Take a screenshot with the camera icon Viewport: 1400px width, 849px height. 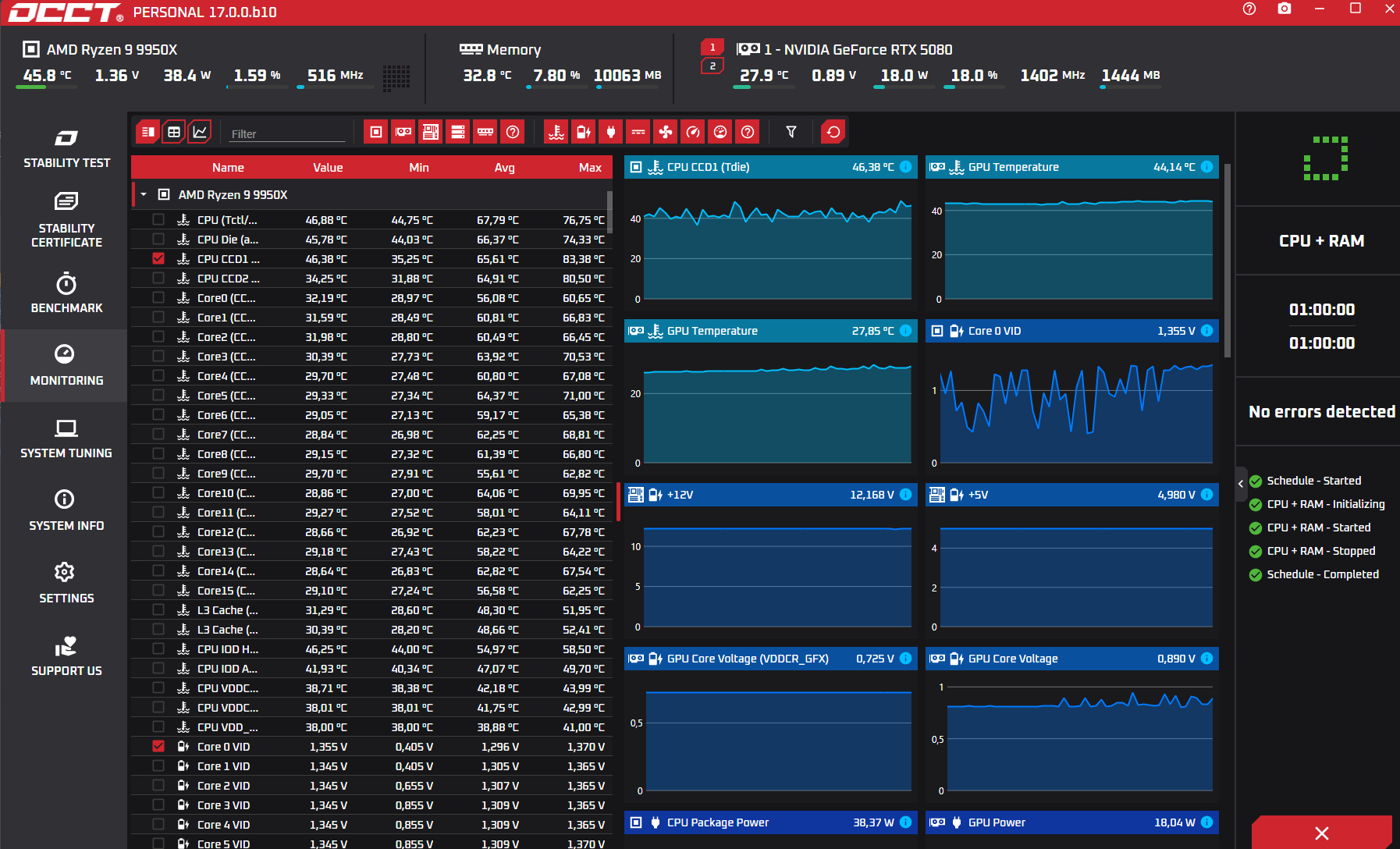(x=1285, y=9)
